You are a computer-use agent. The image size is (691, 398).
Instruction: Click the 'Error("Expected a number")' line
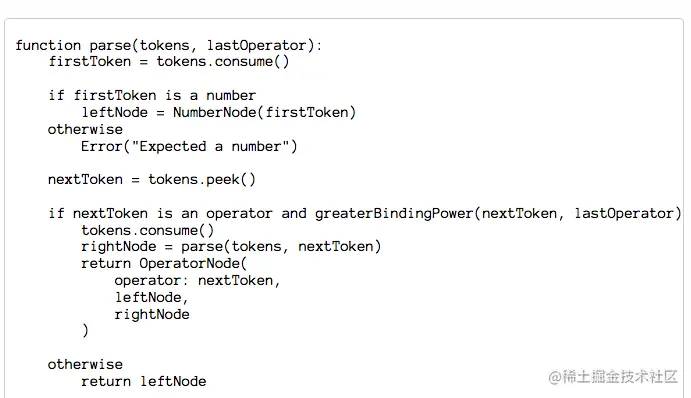[x=189, y=146]
